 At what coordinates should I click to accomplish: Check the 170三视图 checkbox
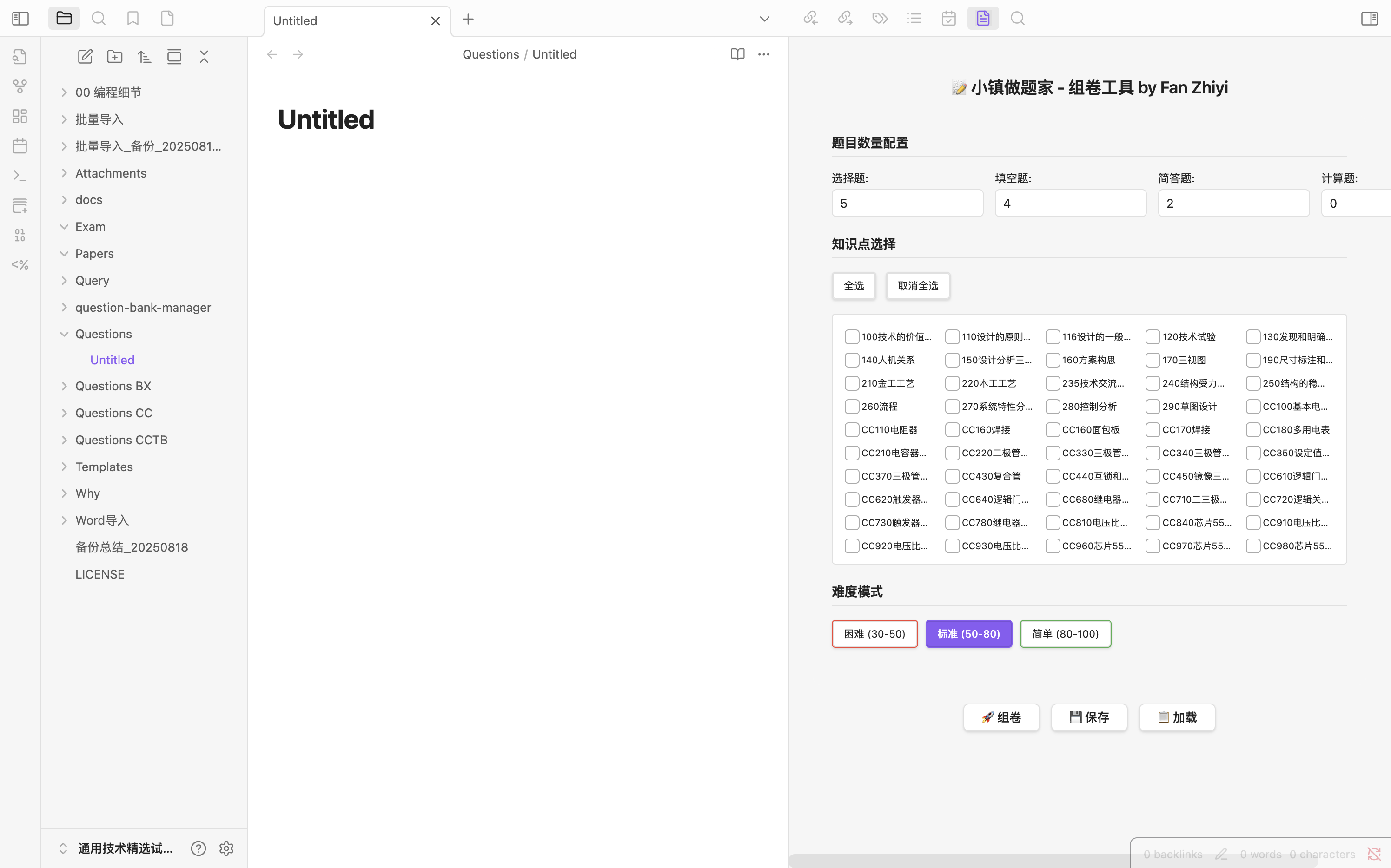[1152, 360]
